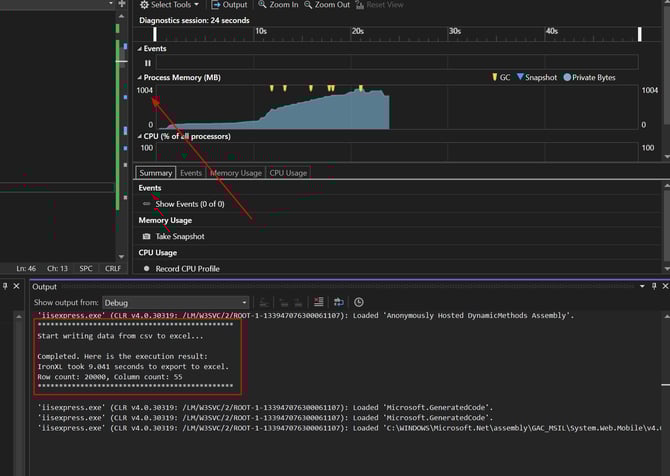Click diagnostics summary scroll down arrow
Screen dimensions: 670x476
667,269
